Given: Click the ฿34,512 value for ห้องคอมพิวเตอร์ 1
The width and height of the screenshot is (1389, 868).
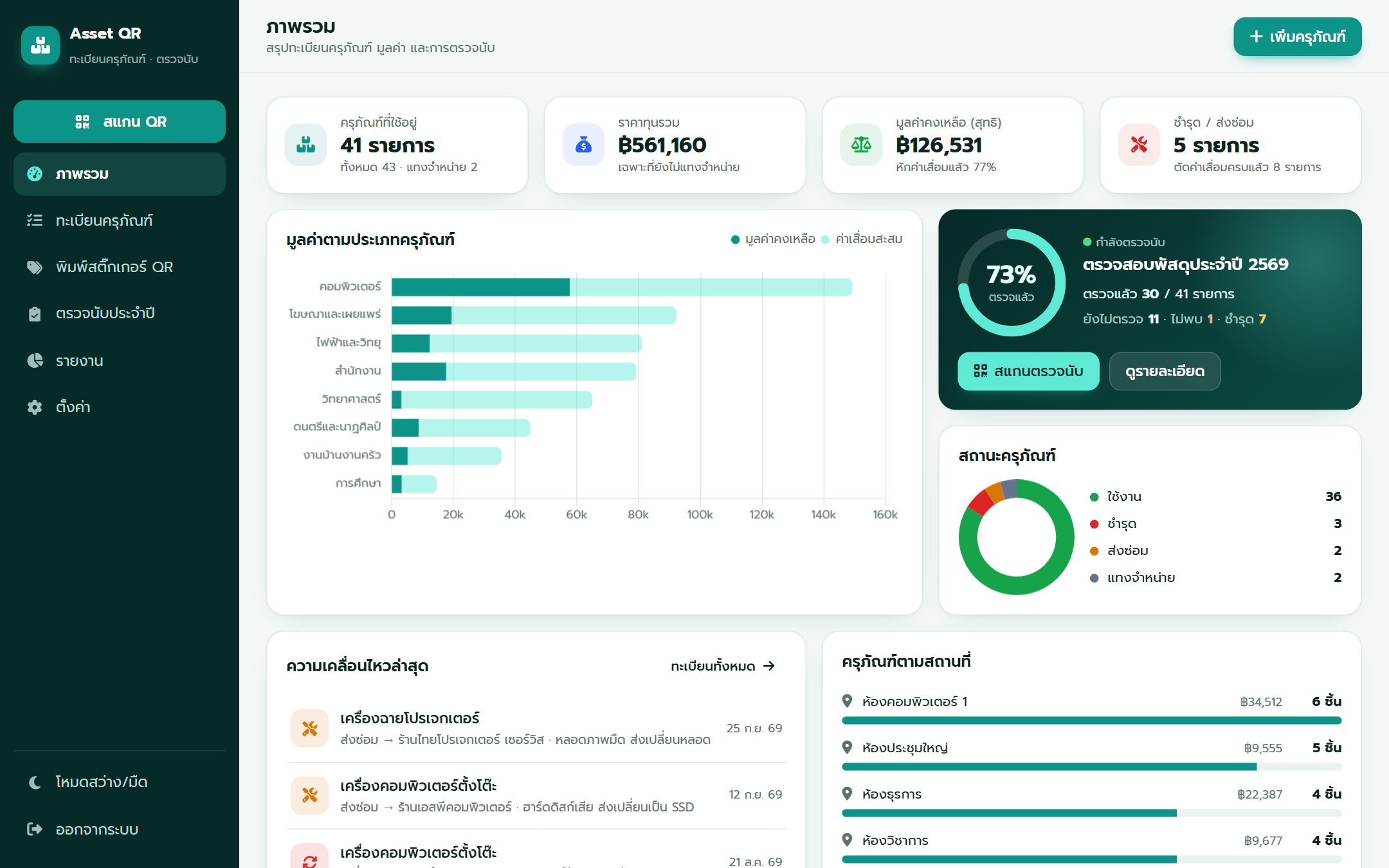Looking at the screenshot, I should [x=1261, y=702].
